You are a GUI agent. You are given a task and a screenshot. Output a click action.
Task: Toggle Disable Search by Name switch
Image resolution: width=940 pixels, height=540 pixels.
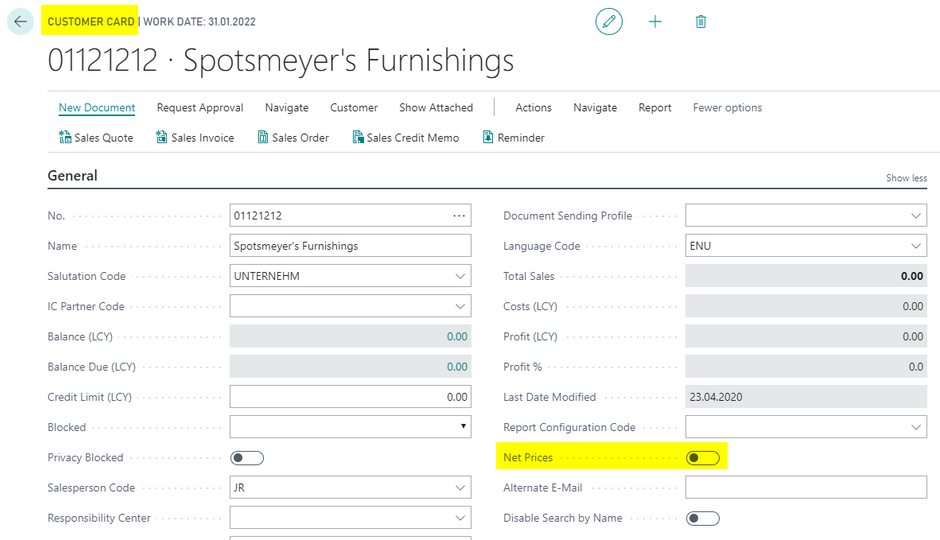coord(702,518)
